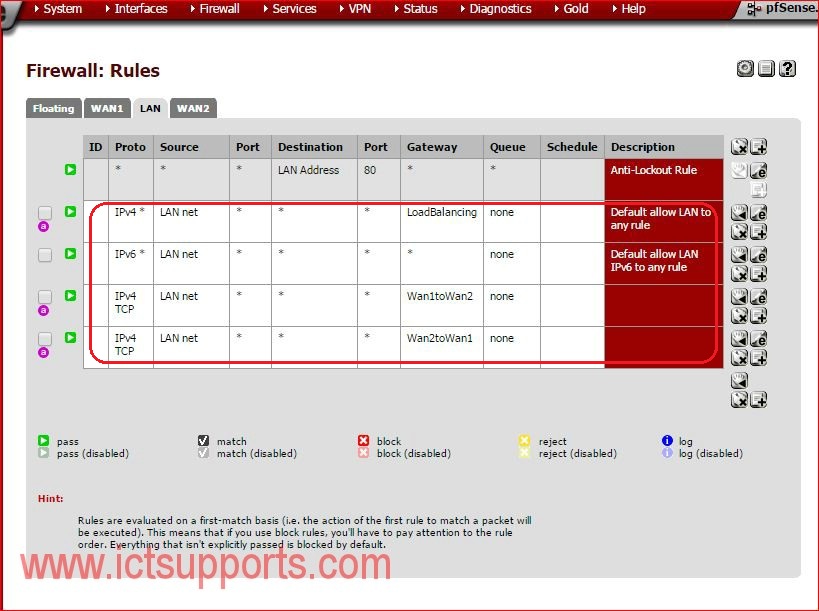
Task: Edit the Default allow LAN IPv6 rule
Action: coord(758,255)
